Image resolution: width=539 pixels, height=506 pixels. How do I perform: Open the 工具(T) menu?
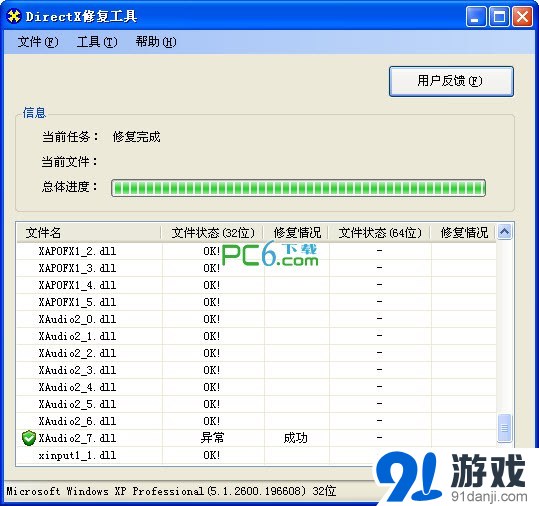pyautogui.click(x=97, y=42)
